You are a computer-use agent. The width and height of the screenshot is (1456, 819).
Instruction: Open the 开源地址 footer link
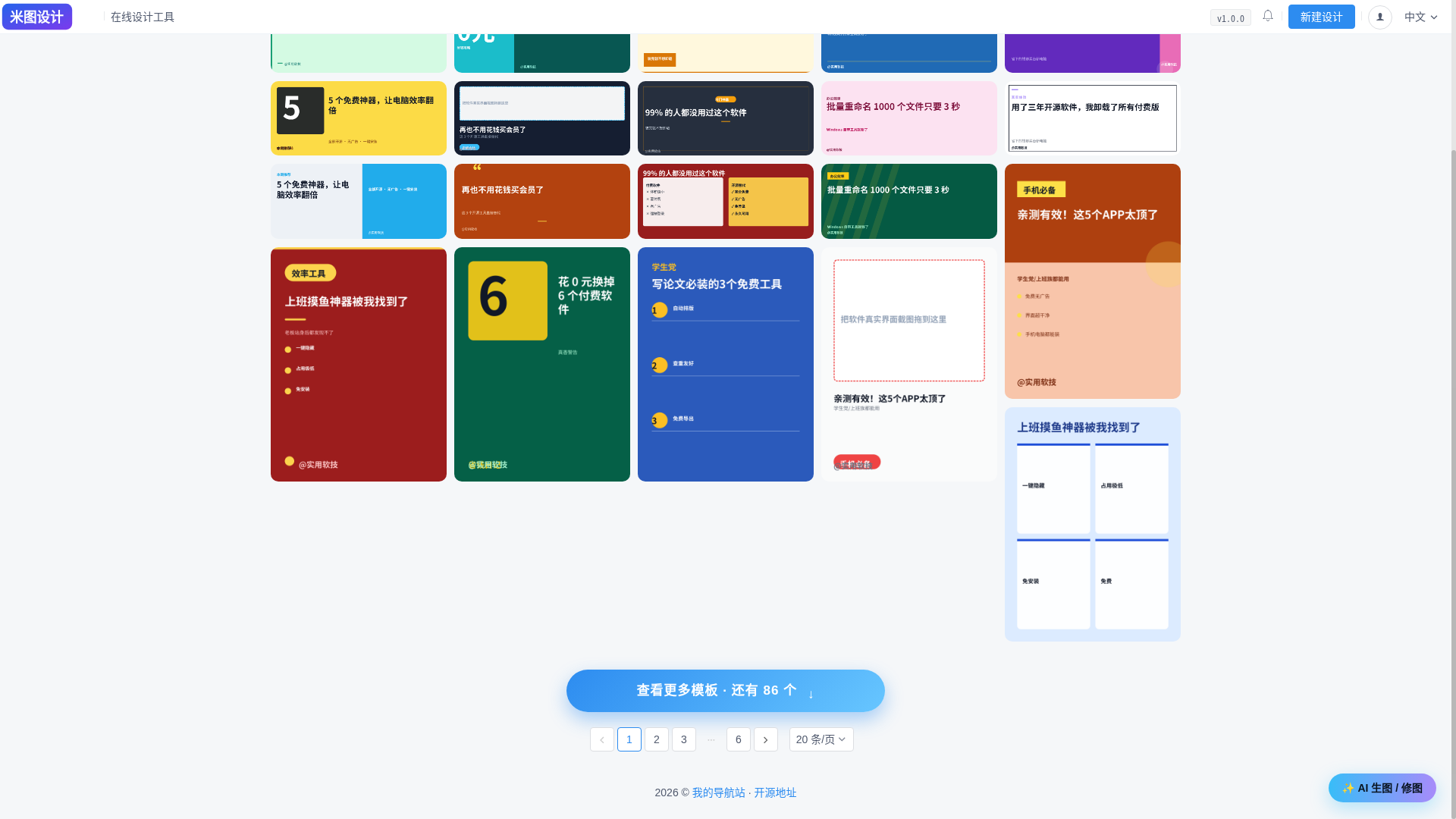775,792
